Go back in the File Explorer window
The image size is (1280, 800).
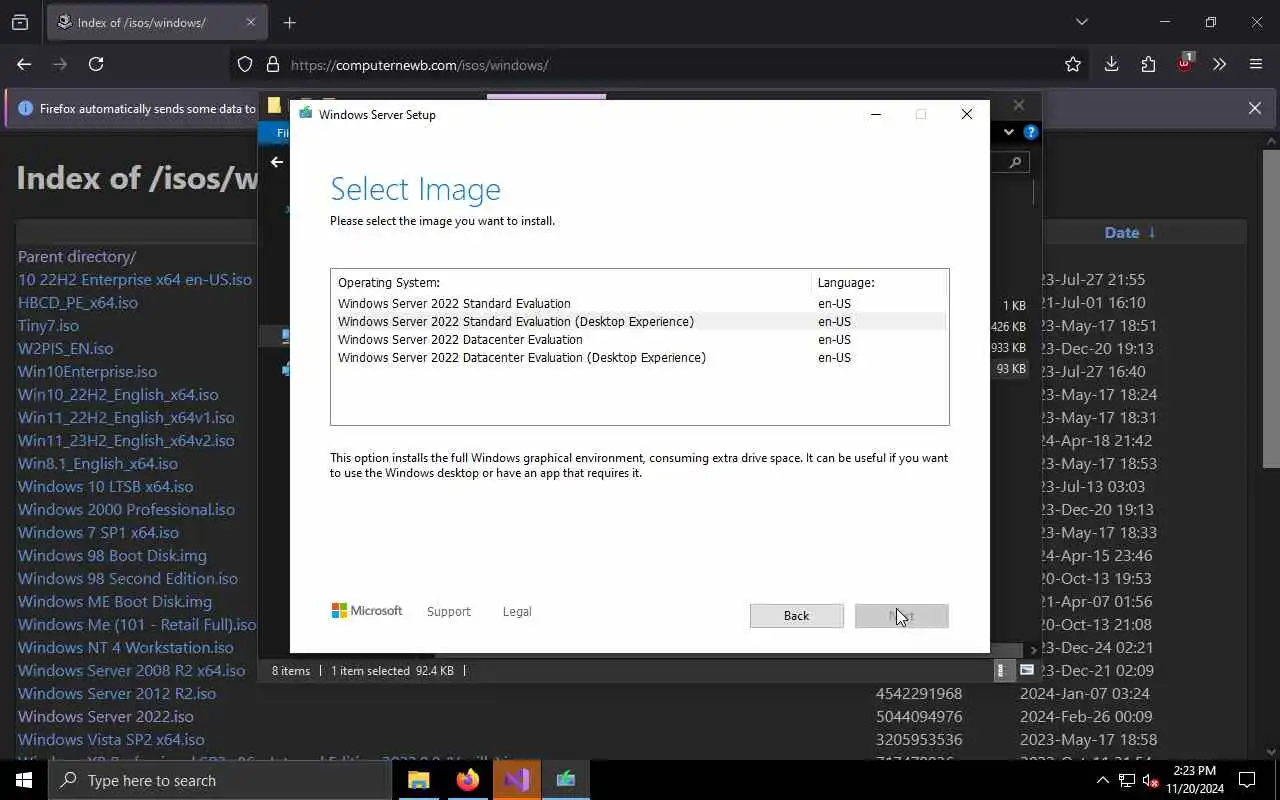(x=277, y=162)
